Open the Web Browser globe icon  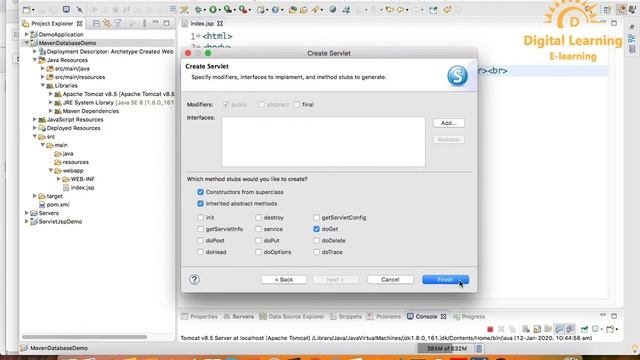(x=332, y=9)
